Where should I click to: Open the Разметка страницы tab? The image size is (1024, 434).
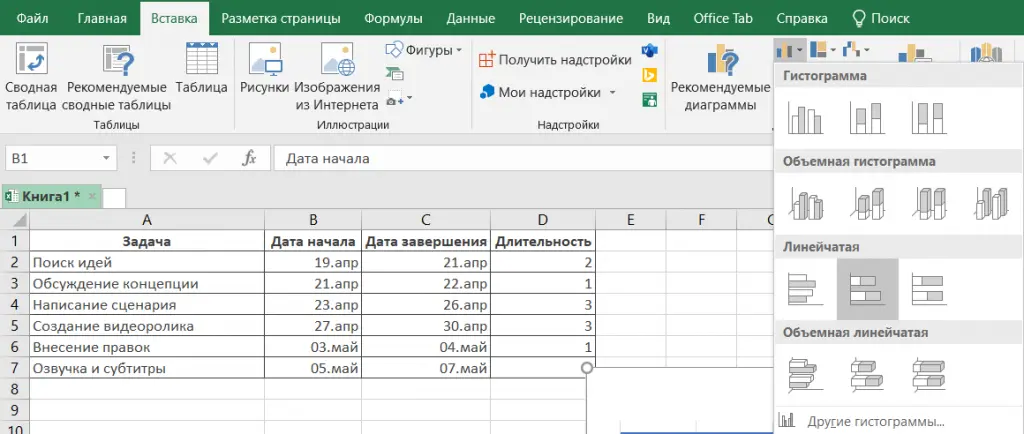pos(280,18)
